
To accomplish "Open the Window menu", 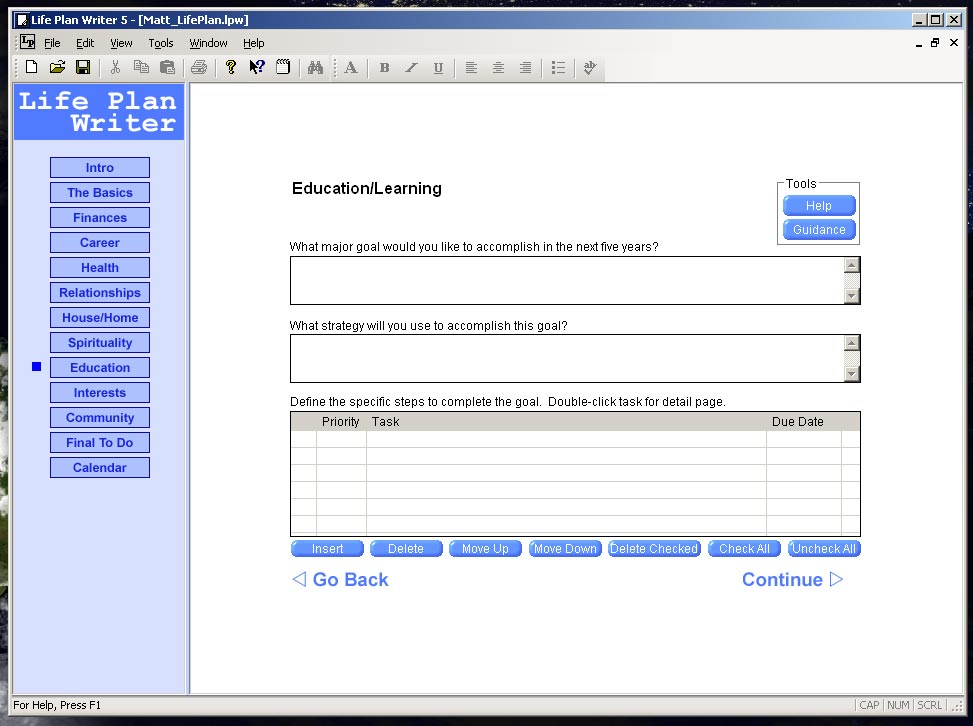I will pos(208,43).
